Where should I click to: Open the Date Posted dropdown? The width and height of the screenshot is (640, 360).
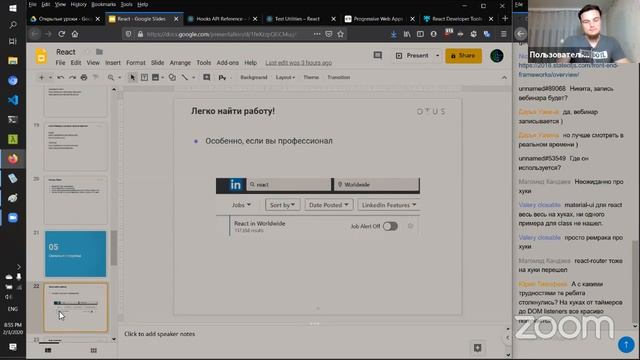[329, 205]
